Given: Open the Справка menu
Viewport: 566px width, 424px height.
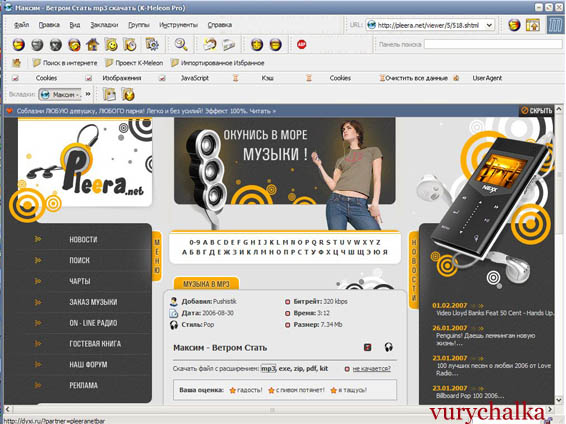Looking at the screenshot, I should pyautogui.click(x=220, y=25).
